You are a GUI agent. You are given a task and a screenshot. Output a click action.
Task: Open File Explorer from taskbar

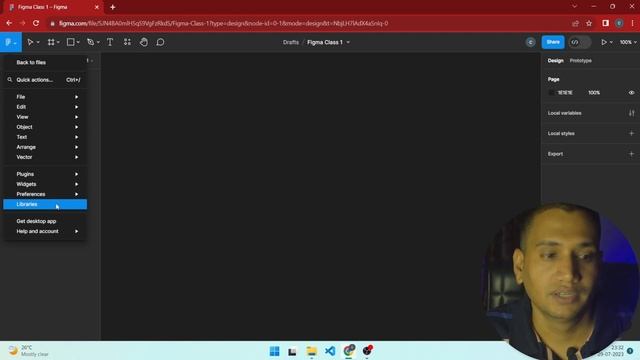(311, 351)
